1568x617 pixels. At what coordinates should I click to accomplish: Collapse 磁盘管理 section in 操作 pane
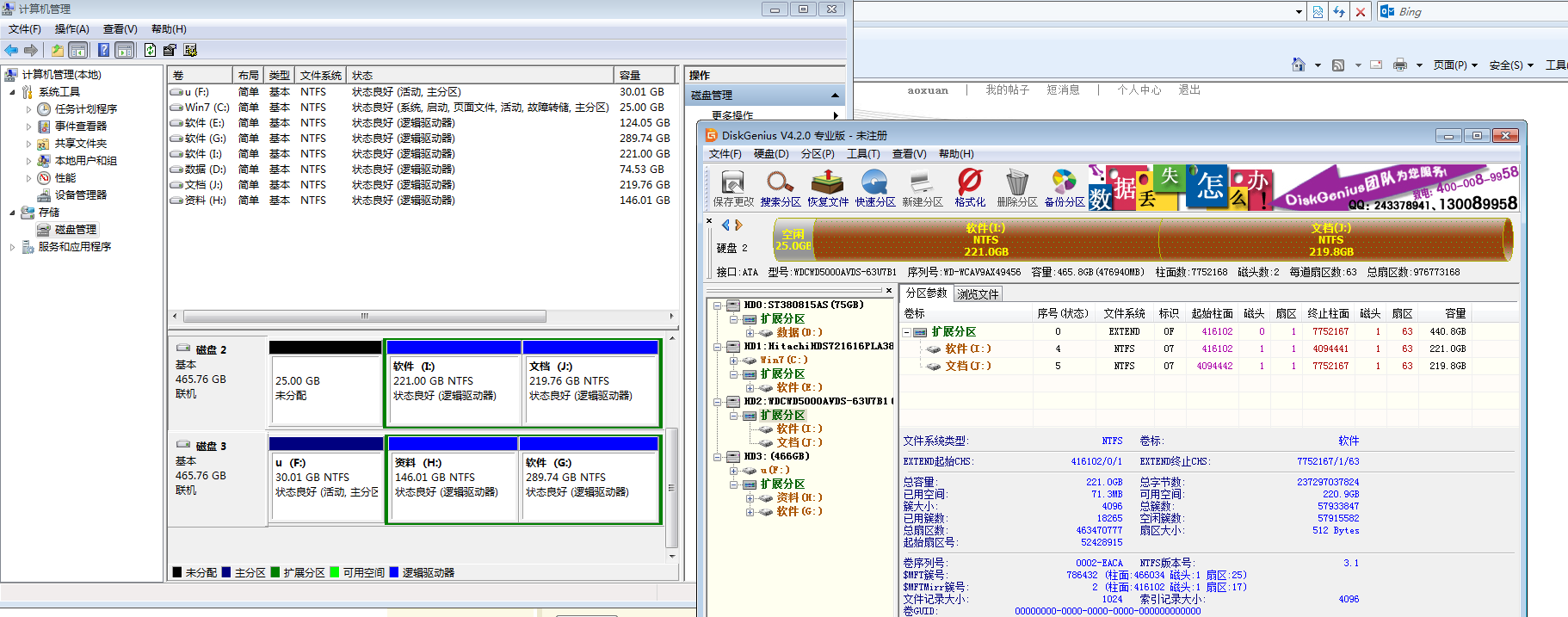[835, 96]
